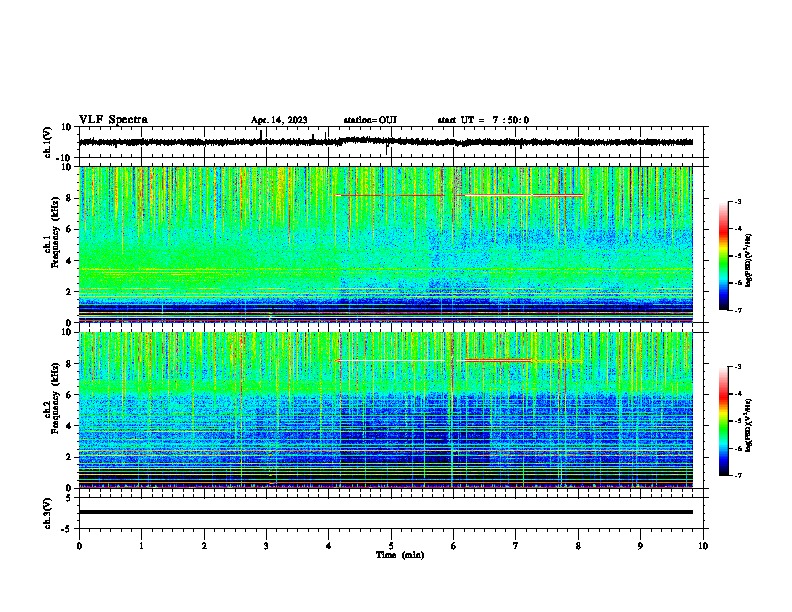Image resolution: width=792 pixels, height=612 pixels.
Task: Click the ch.2 color scale bar
Action: click(x=723, y=421)
